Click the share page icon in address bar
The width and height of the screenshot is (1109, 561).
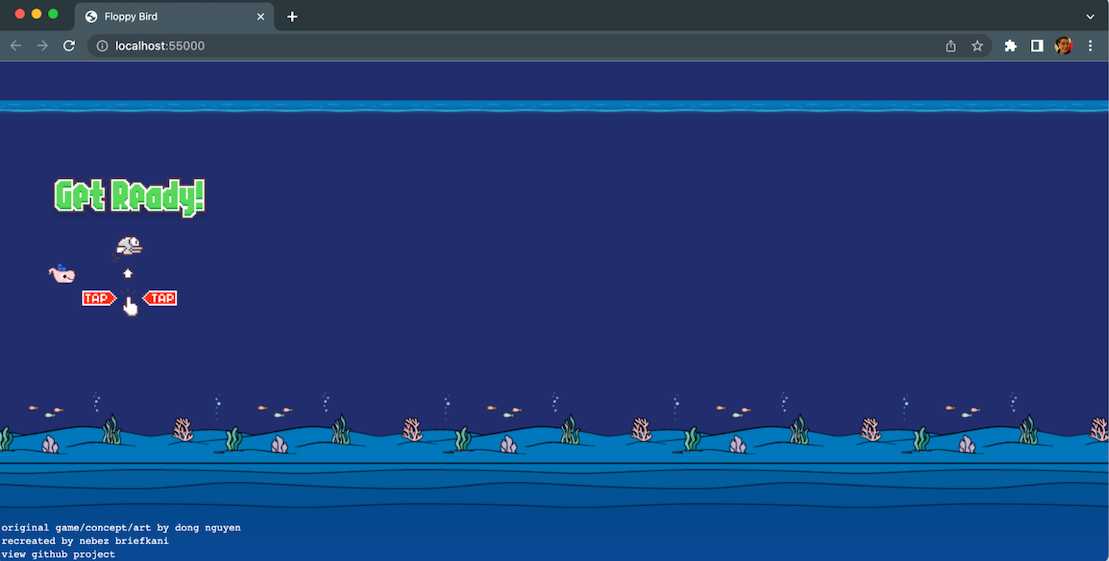pyautogui.click(x=951, y=46)
